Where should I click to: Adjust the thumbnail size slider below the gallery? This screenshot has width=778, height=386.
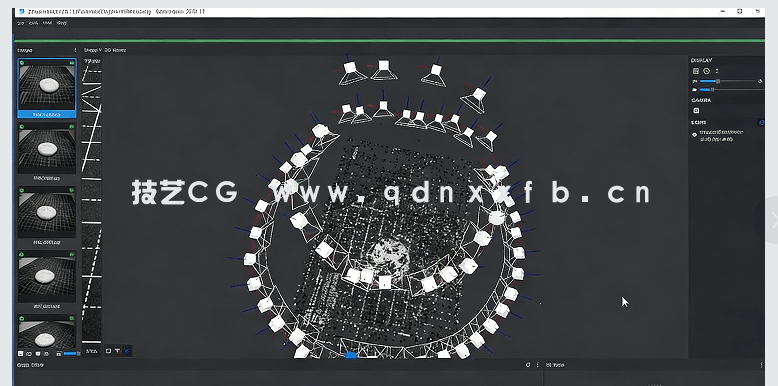pyautogui.click(x=71, y=354)
